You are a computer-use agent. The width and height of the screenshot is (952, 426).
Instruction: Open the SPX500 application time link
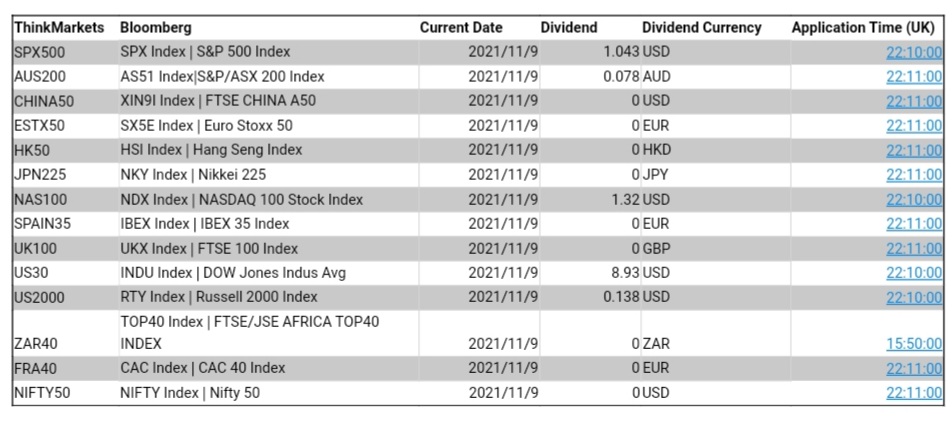pos(913,52)
